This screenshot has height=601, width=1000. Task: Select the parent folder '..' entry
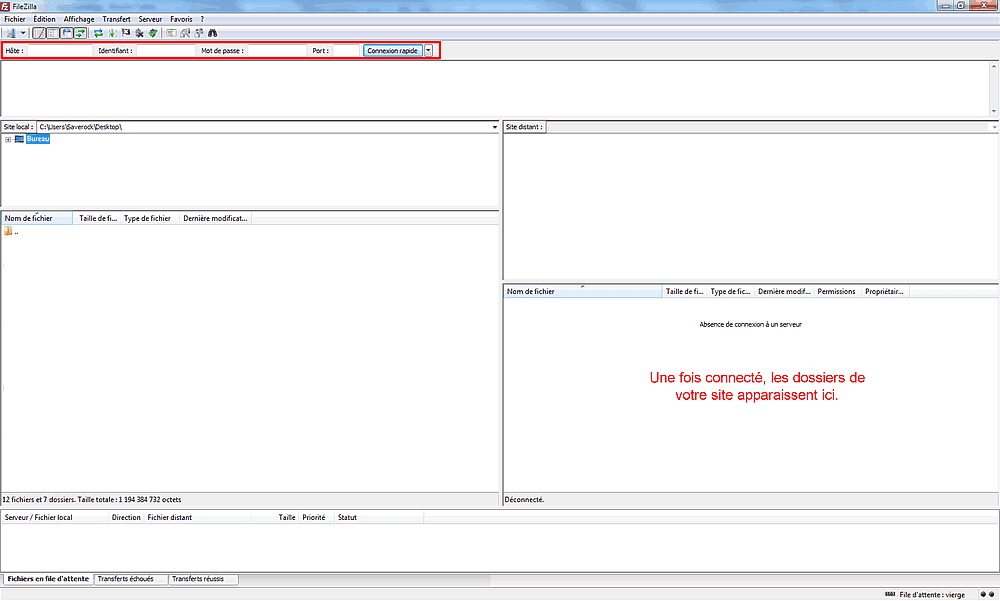tap(11, 231)
